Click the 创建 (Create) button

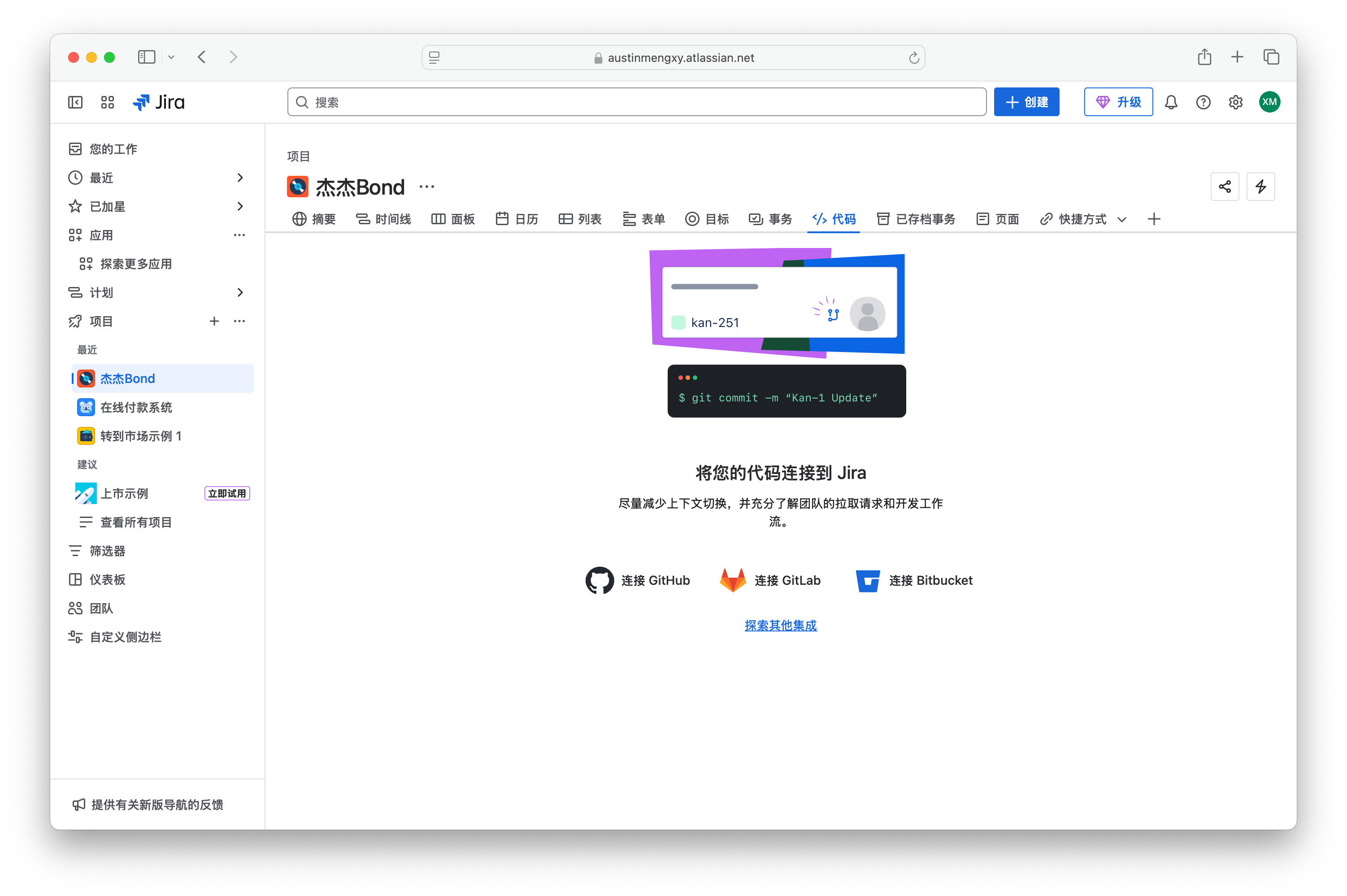[x=1026, y=102]
